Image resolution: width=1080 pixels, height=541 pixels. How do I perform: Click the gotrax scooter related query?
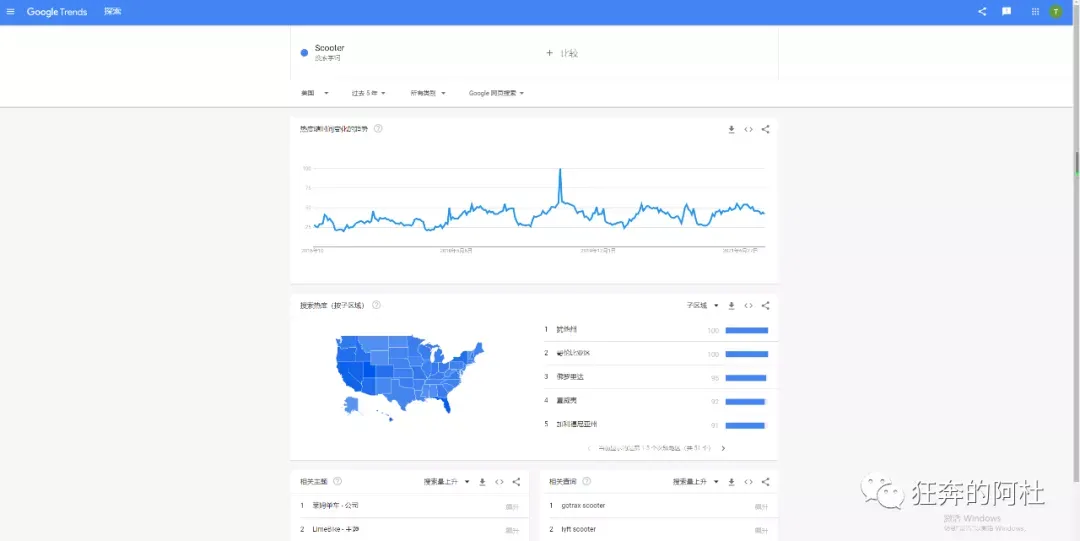coord(583,506)
